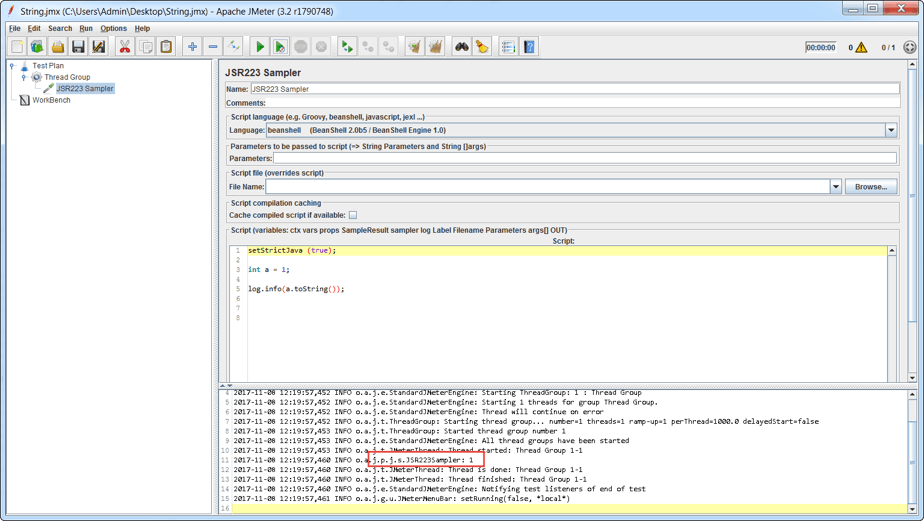
Task: Open the Edit menu
Action: click(x=34, y=28)
